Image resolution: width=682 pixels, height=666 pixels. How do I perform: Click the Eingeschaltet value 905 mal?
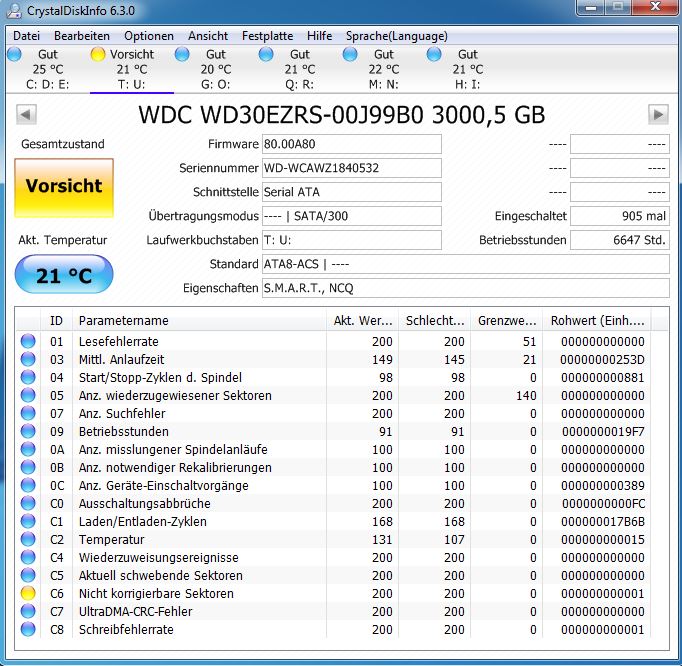point(620,216)
